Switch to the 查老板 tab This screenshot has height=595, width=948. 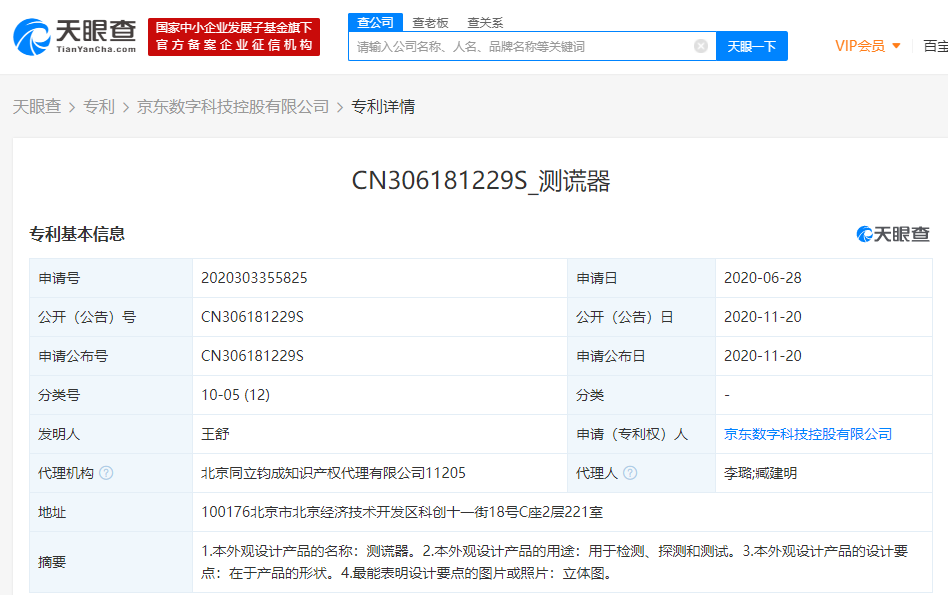430,22
